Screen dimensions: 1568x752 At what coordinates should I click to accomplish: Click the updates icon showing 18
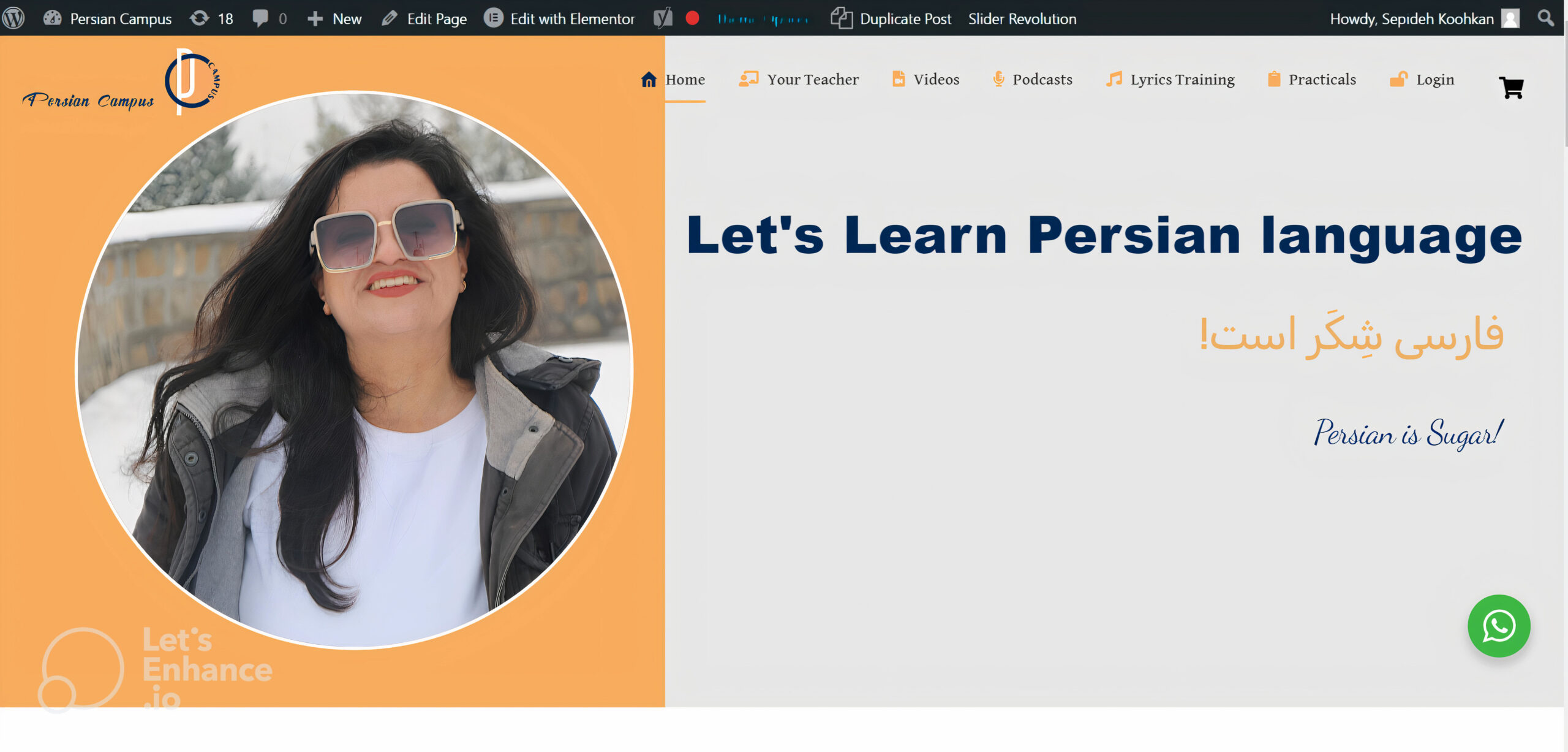coord(211,18)
